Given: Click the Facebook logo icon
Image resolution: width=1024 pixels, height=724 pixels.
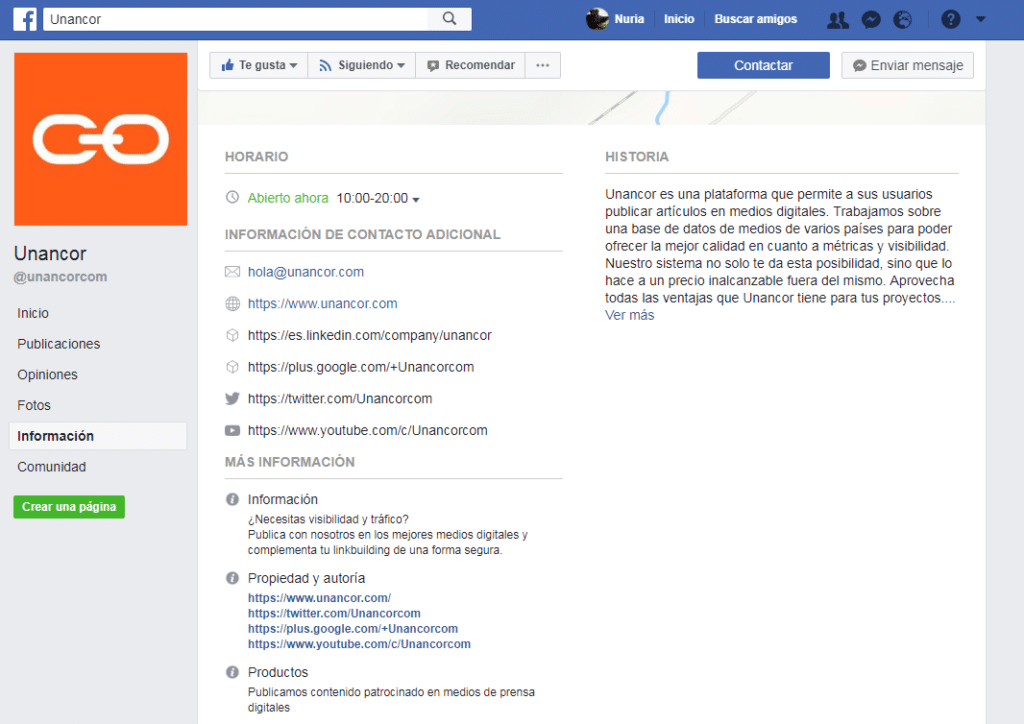Looking at the screenshot, I should pos(25,19).
